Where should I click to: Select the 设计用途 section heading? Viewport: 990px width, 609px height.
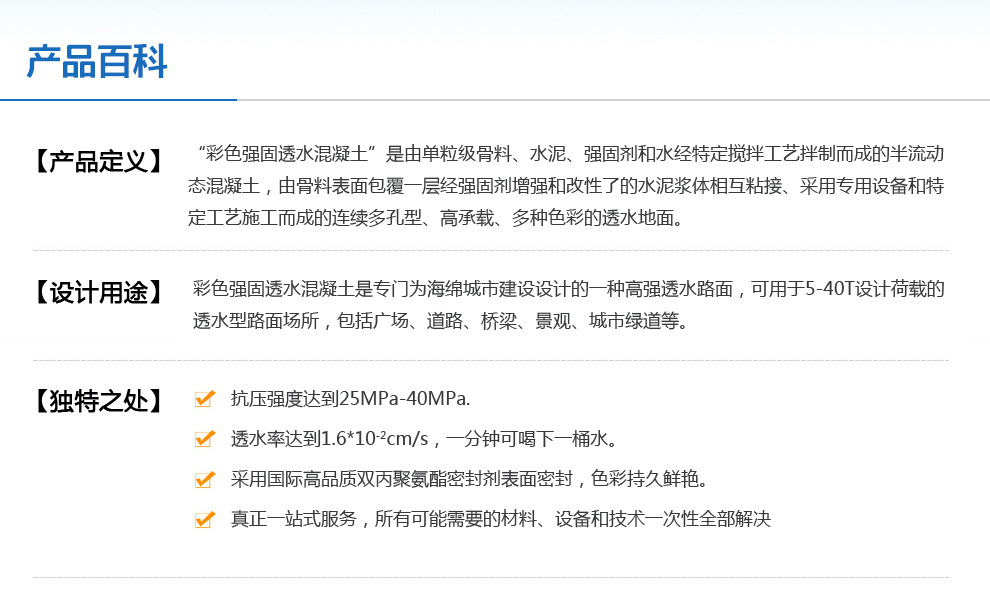[97, 290]
